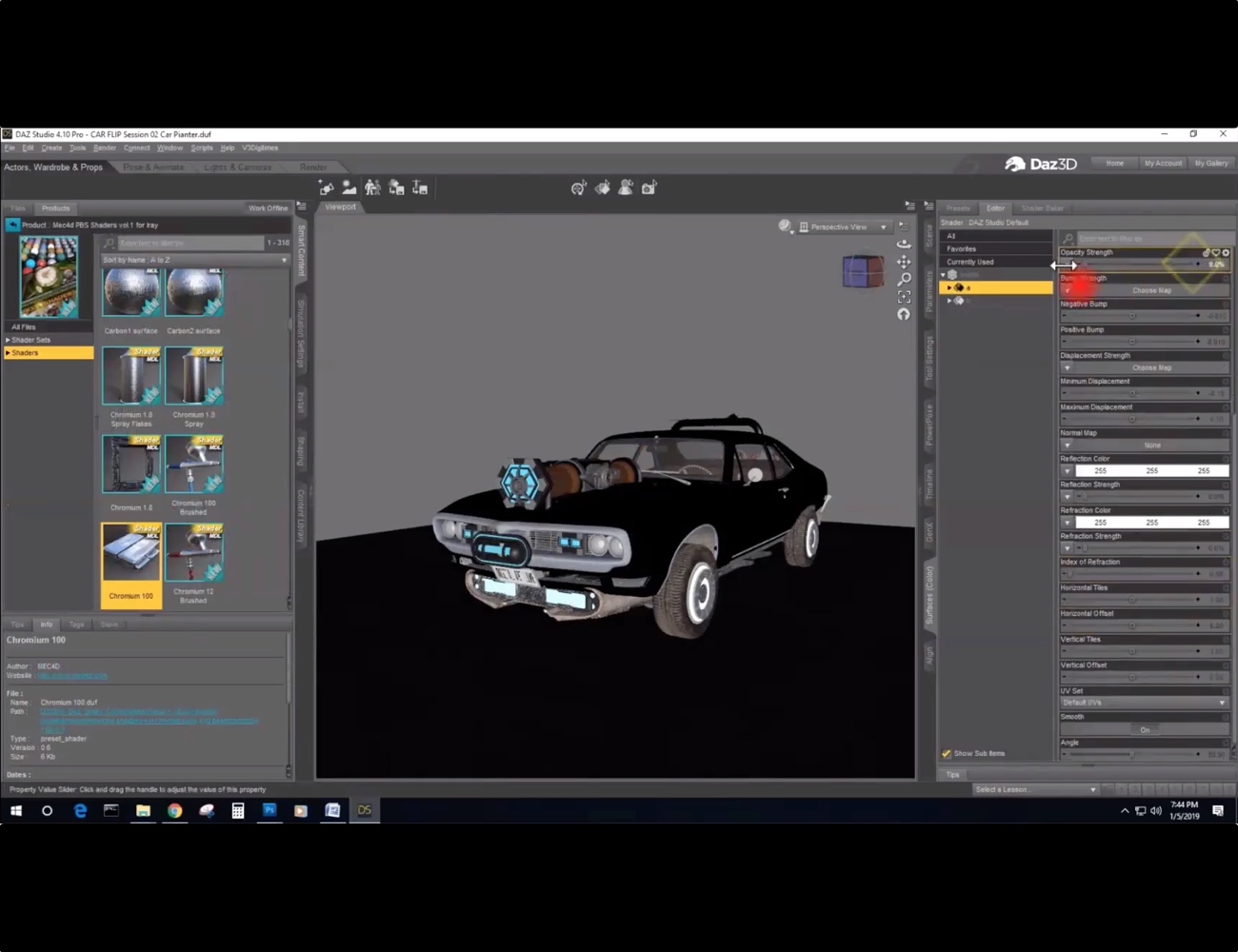The image size is (1238, 952).
Task: Switch to the Info tab
Action: pyautogui.click(x=46, y=625)
